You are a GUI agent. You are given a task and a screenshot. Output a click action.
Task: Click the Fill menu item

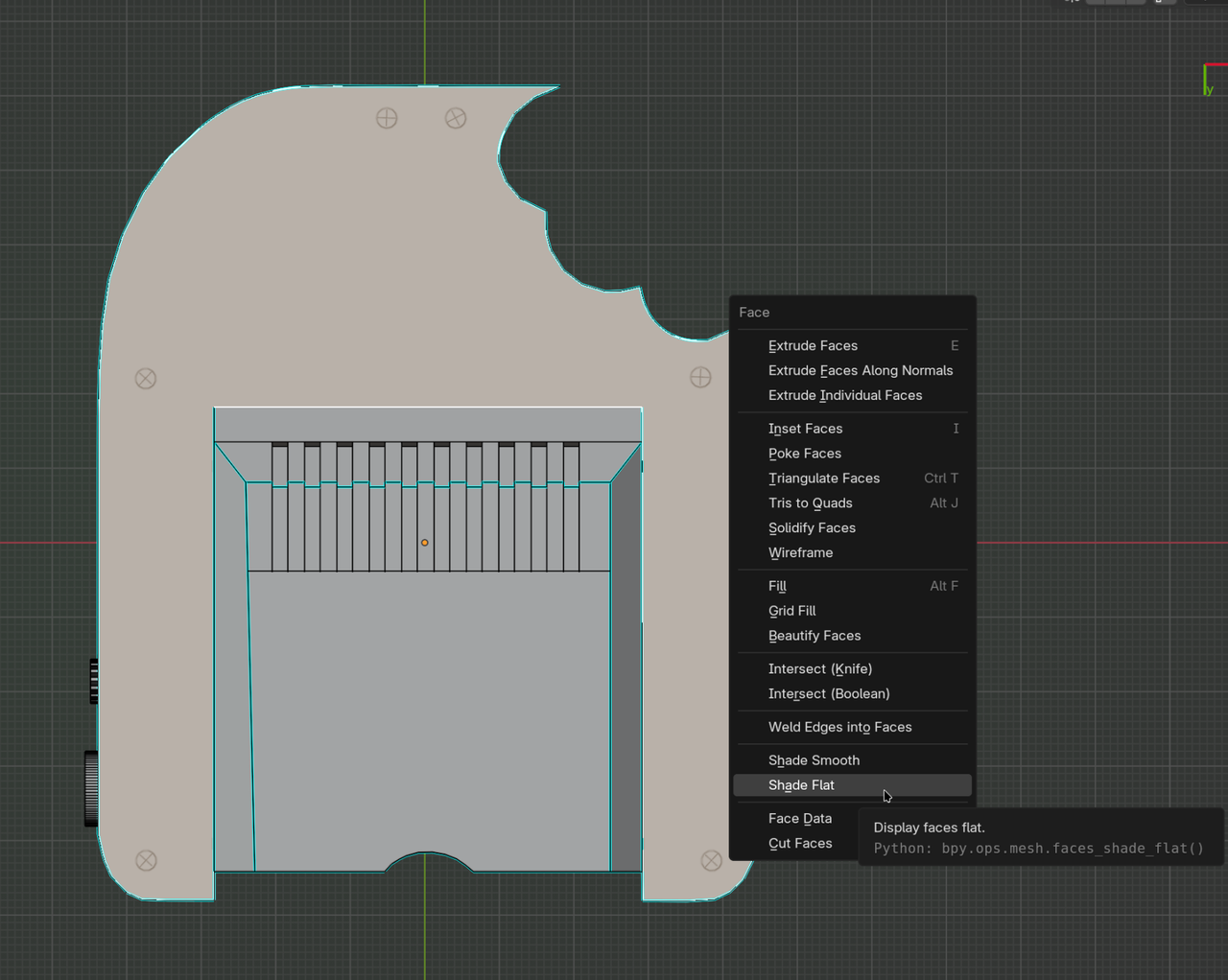click(777, 586)
